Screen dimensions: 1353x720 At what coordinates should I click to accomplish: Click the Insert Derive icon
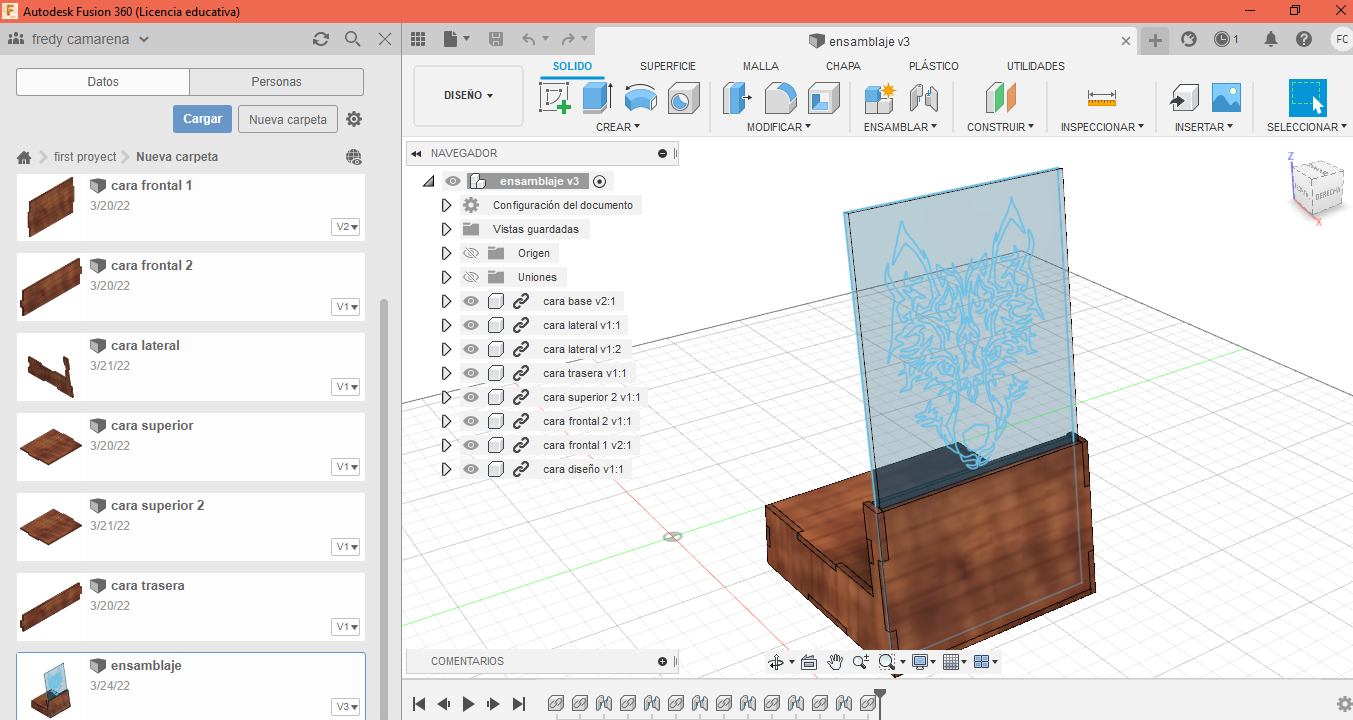coord(1183,98)
